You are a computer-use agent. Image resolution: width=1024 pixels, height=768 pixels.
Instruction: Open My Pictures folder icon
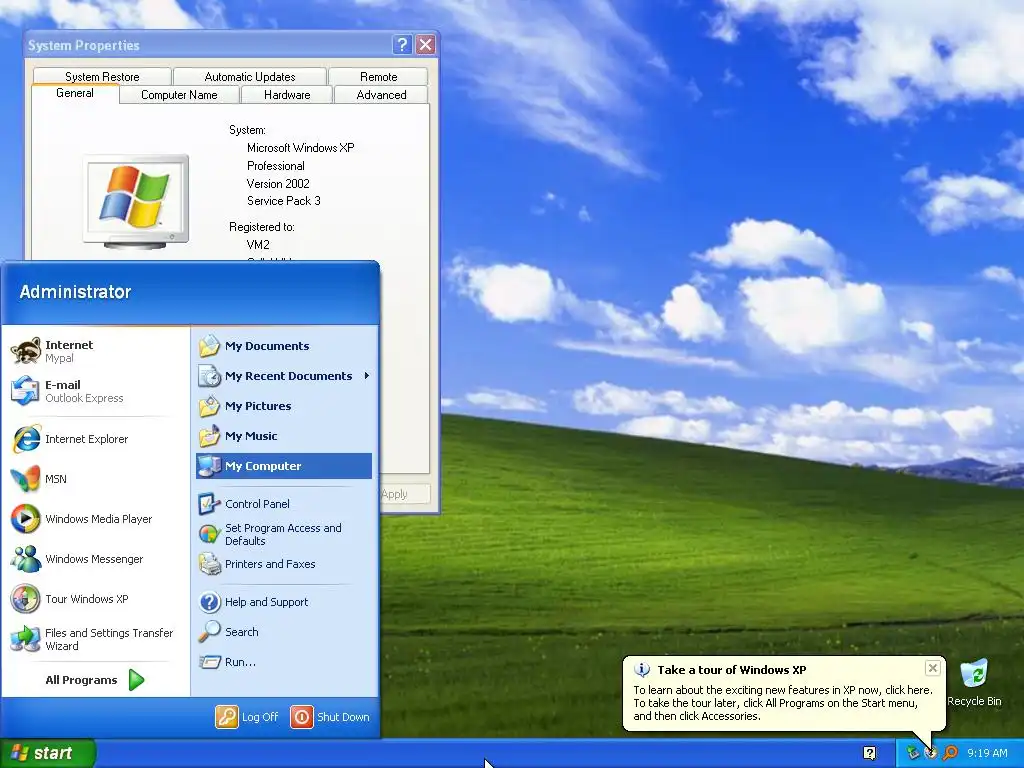[210, 406]
